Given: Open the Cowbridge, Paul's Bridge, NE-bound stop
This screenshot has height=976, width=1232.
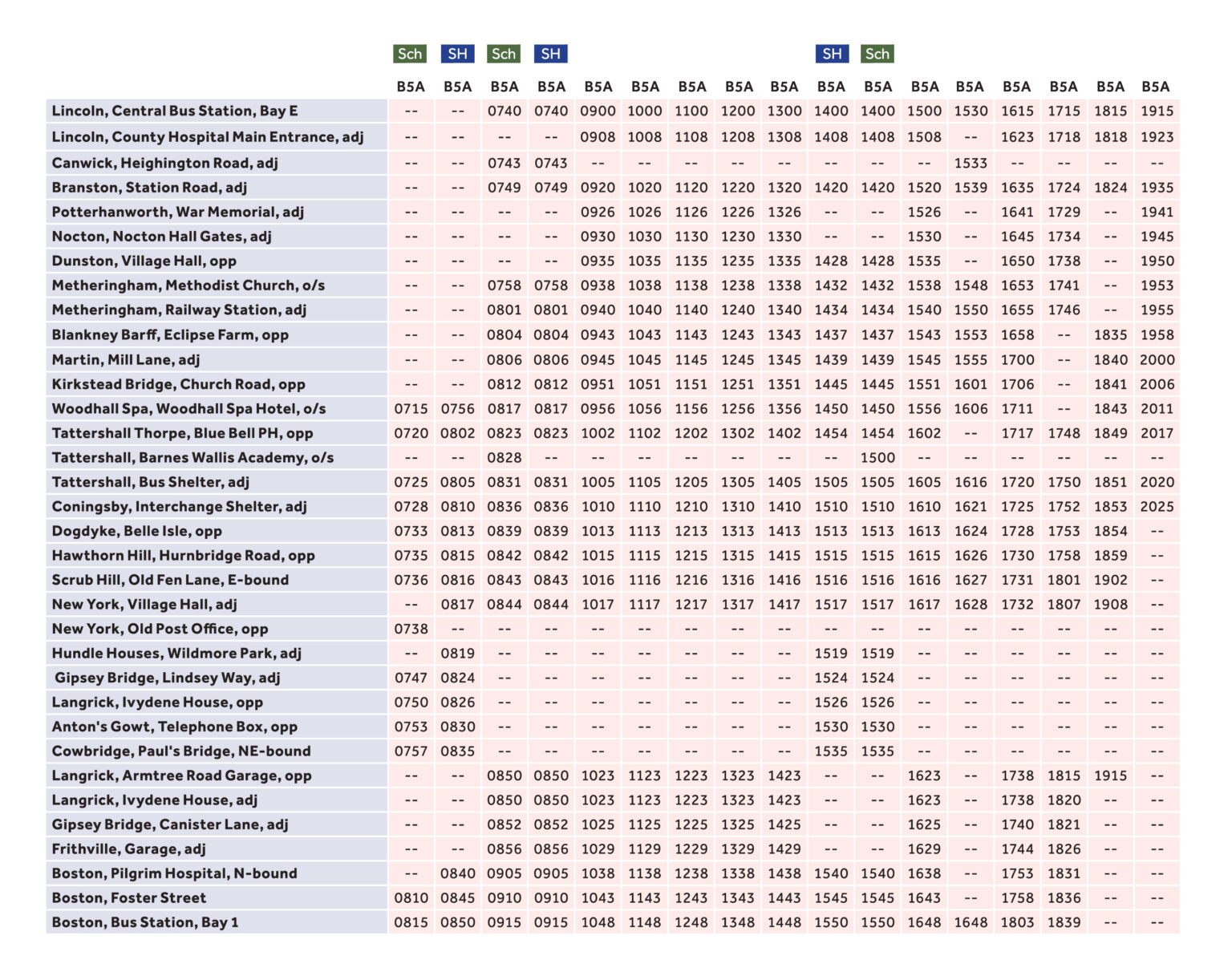Looking at the screenshot, I should [x=181, y=751].
